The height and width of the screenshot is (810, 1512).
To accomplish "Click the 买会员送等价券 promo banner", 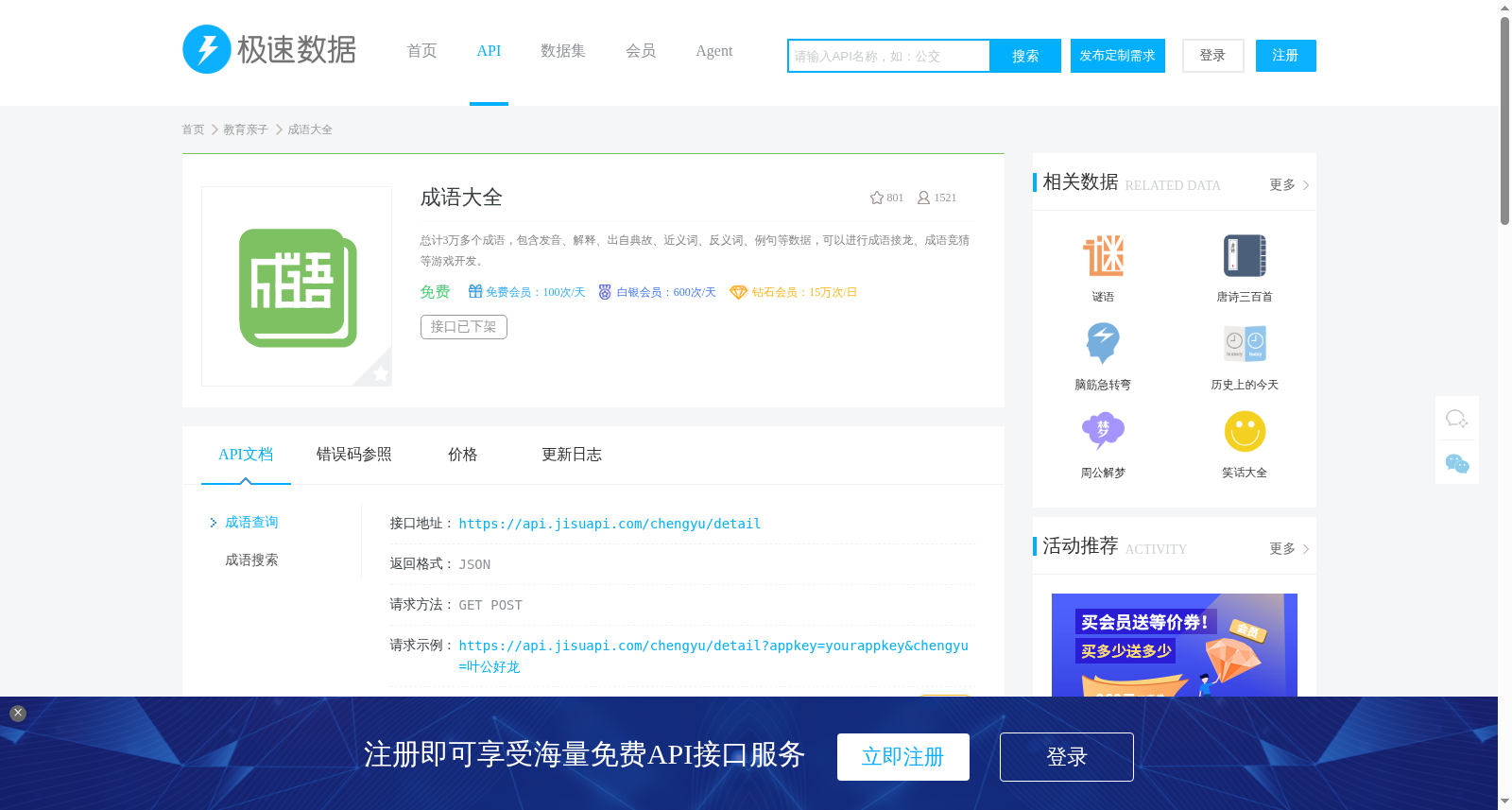I will pyautogui.click(x=1175, y=645).
